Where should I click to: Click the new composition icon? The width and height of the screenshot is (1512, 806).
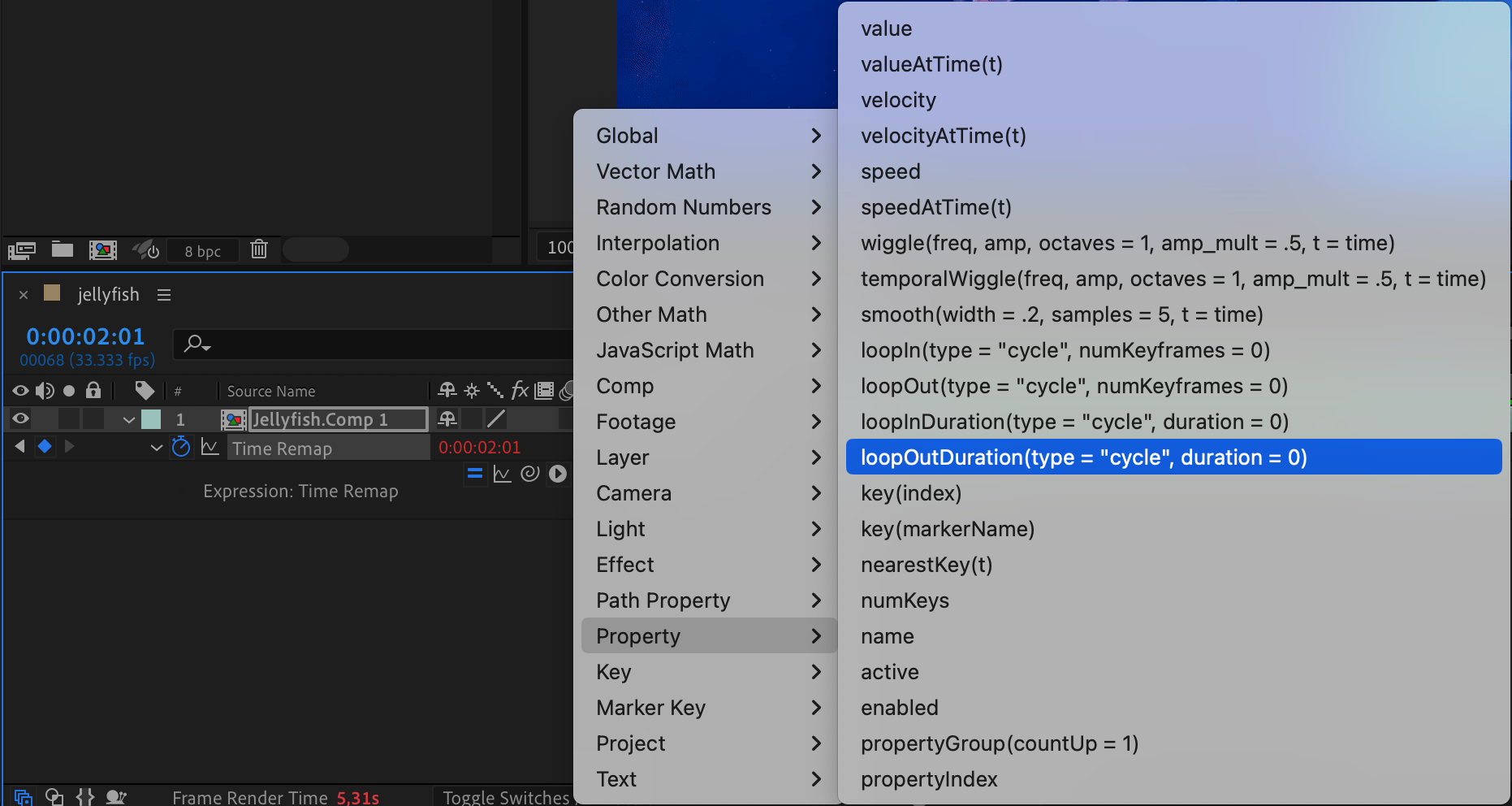point(103,249)
